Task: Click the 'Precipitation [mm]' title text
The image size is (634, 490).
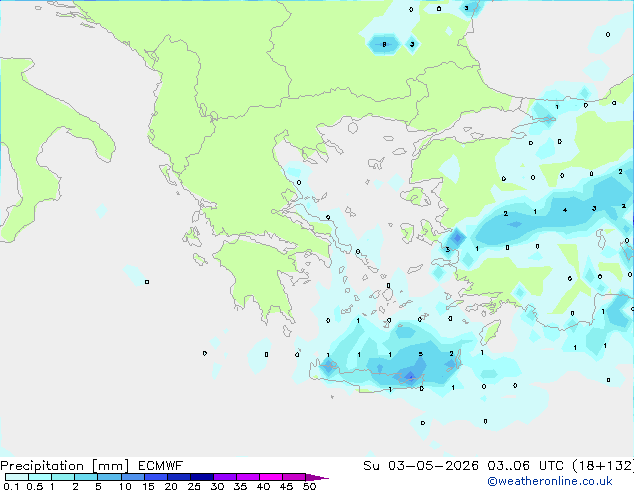Action: (65, 466)
